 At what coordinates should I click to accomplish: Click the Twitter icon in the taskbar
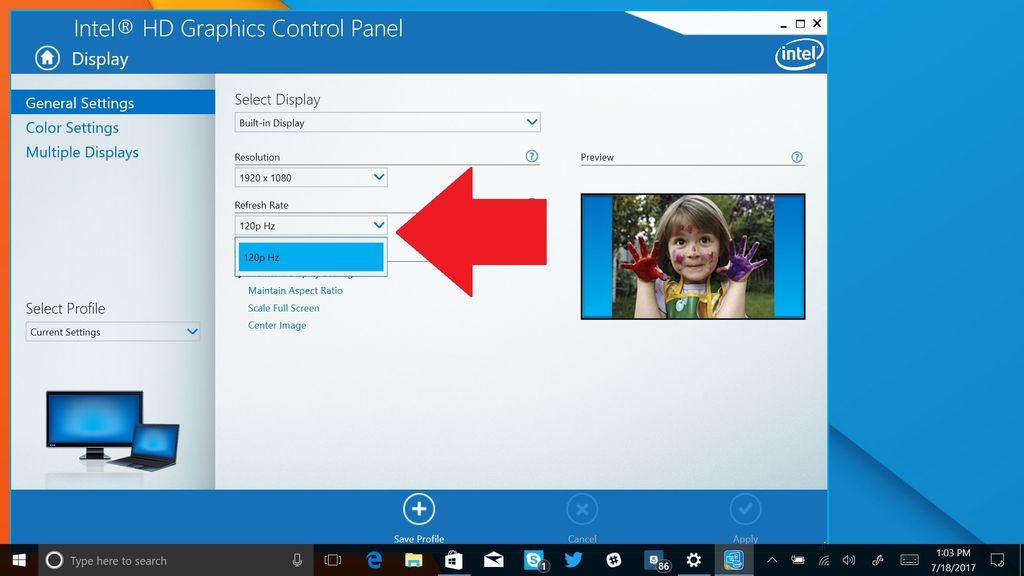click(x=574, y=560)
